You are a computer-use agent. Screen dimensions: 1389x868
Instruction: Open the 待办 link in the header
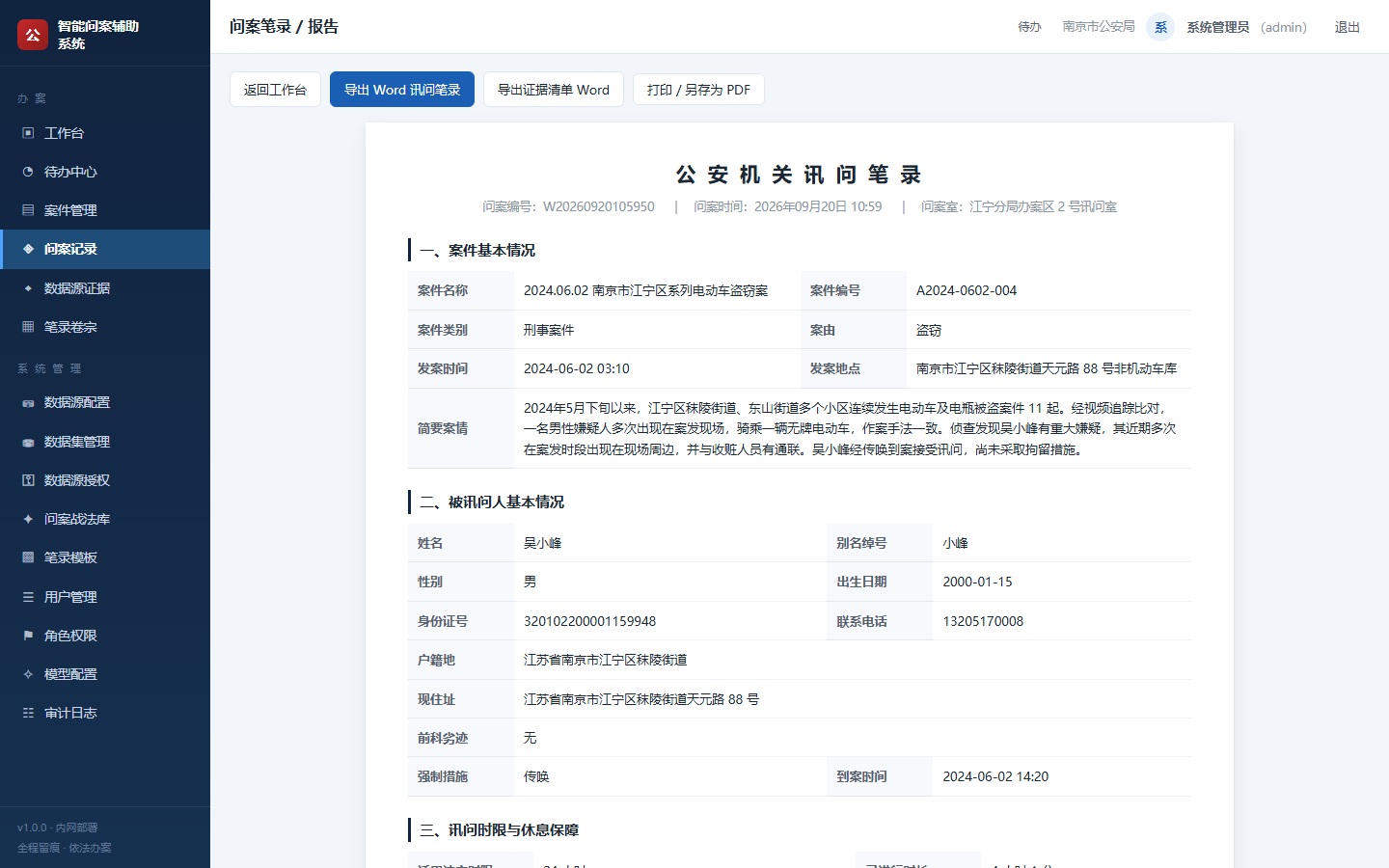[x=1029, y=27]
